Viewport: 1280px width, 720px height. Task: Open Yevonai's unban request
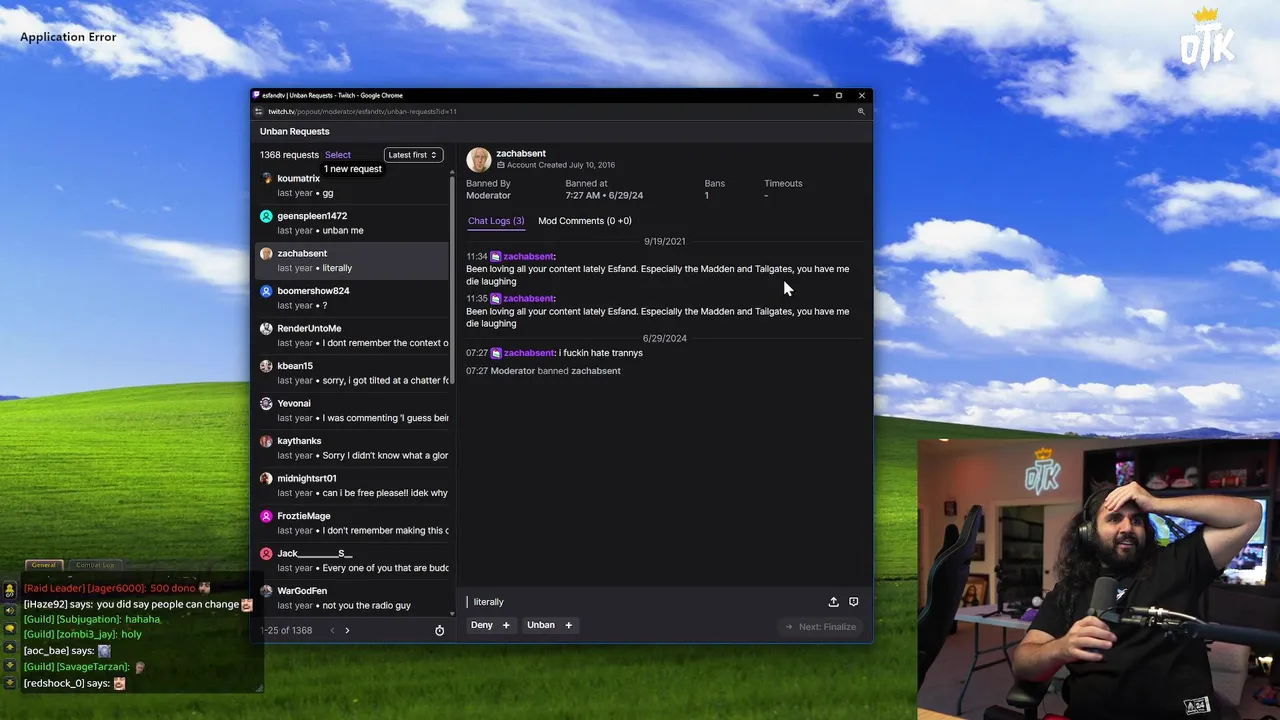click(x=352, y=410)
